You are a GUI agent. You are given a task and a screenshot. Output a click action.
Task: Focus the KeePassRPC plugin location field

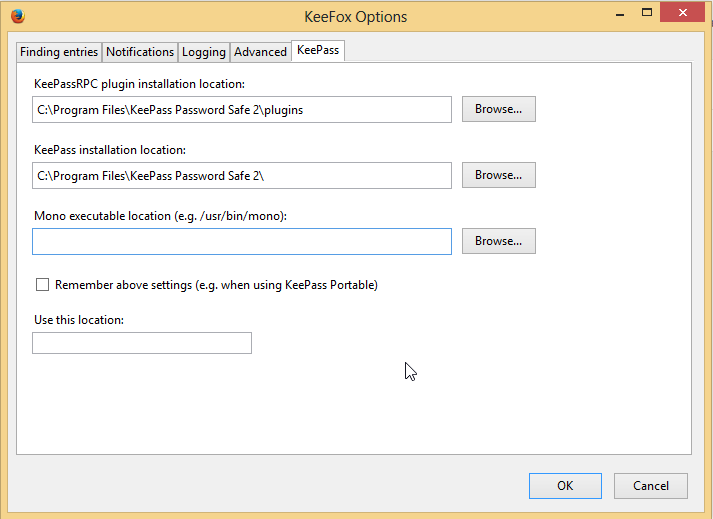[241, 110]
